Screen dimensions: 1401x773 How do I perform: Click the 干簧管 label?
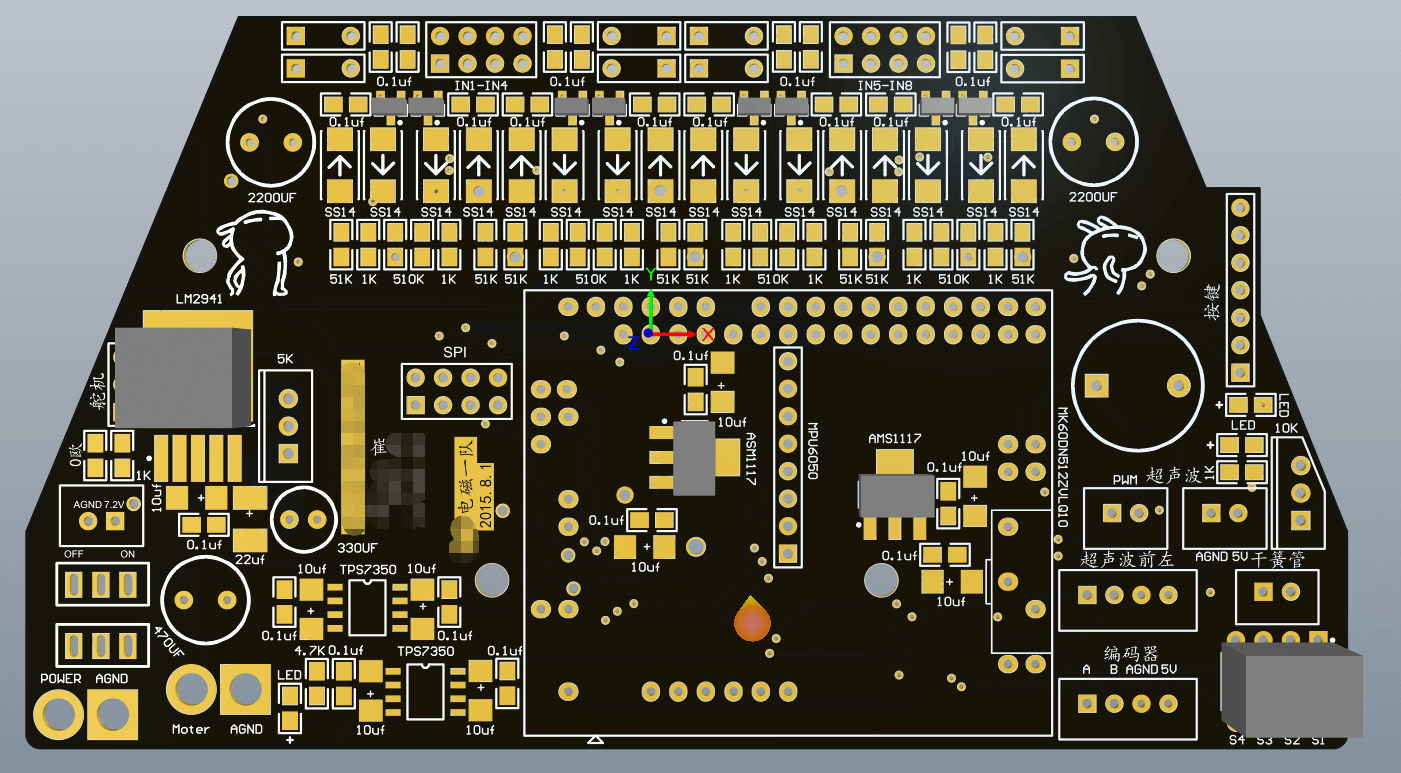click(1278, 560)
